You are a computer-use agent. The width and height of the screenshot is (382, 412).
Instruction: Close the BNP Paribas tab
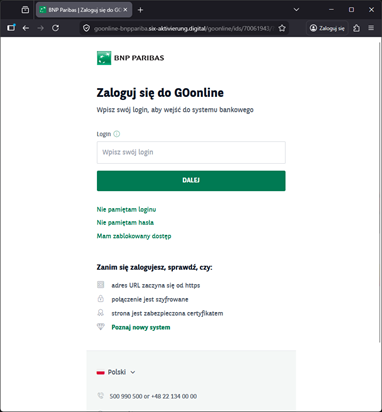pyautogui.click(x=125, y=10)
